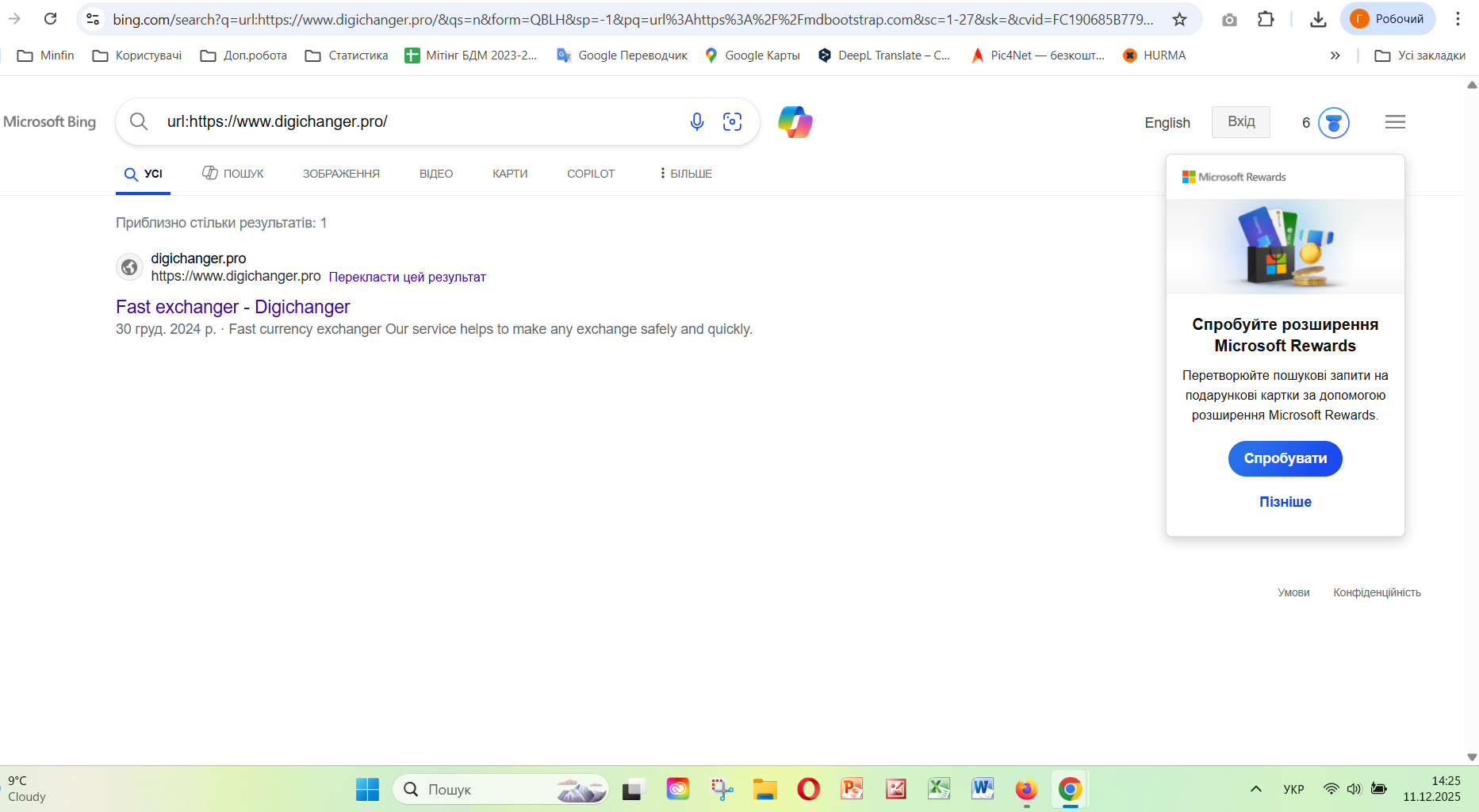This screenshot has height=812, width=1479.
Task: Open the HURMA bookmark
Action: 1155,56
